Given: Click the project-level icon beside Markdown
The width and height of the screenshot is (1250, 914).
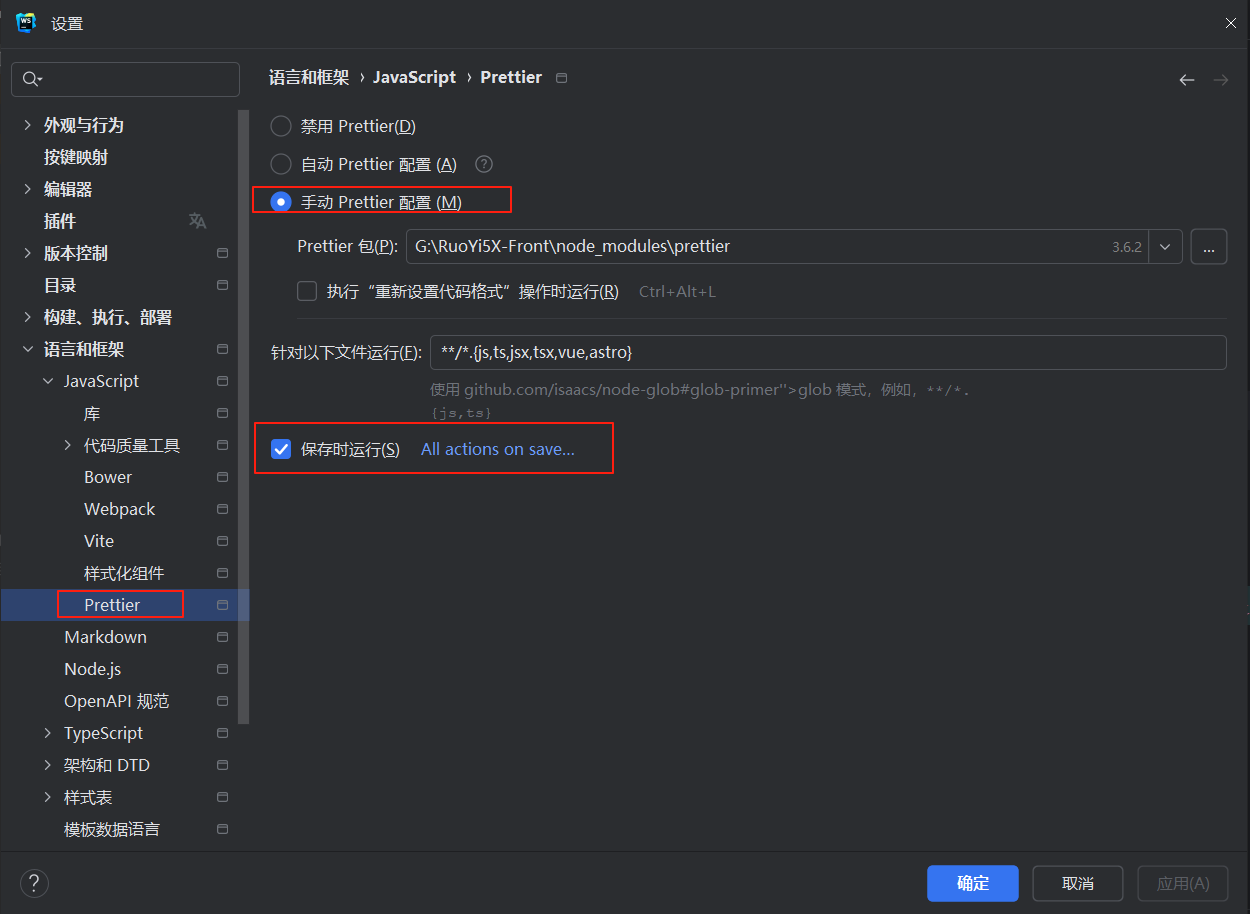Looking at the screenshot, I should (x=223, y=637).
